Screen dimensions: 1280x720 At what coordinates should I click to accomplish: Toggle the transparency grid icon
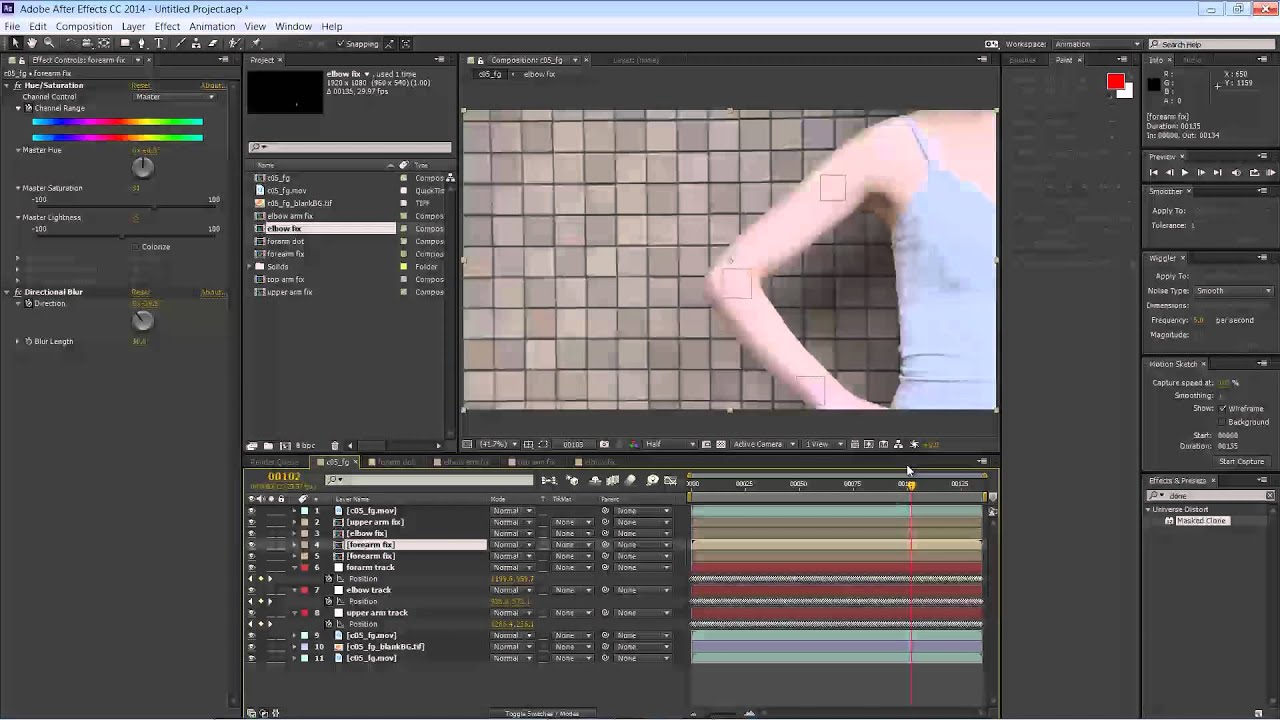(x=722, y=444)
